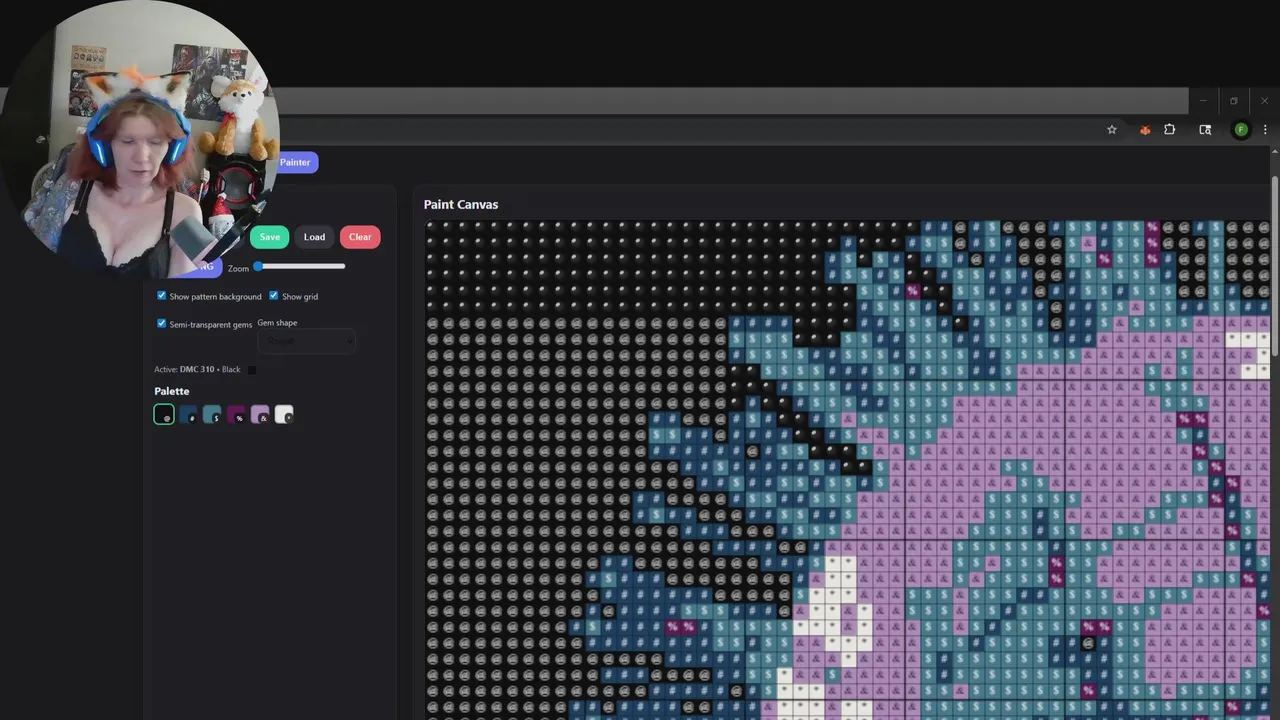1280x720 pixels.
Task: Select the black @ palette swatch
Action: tap(164, 414)
